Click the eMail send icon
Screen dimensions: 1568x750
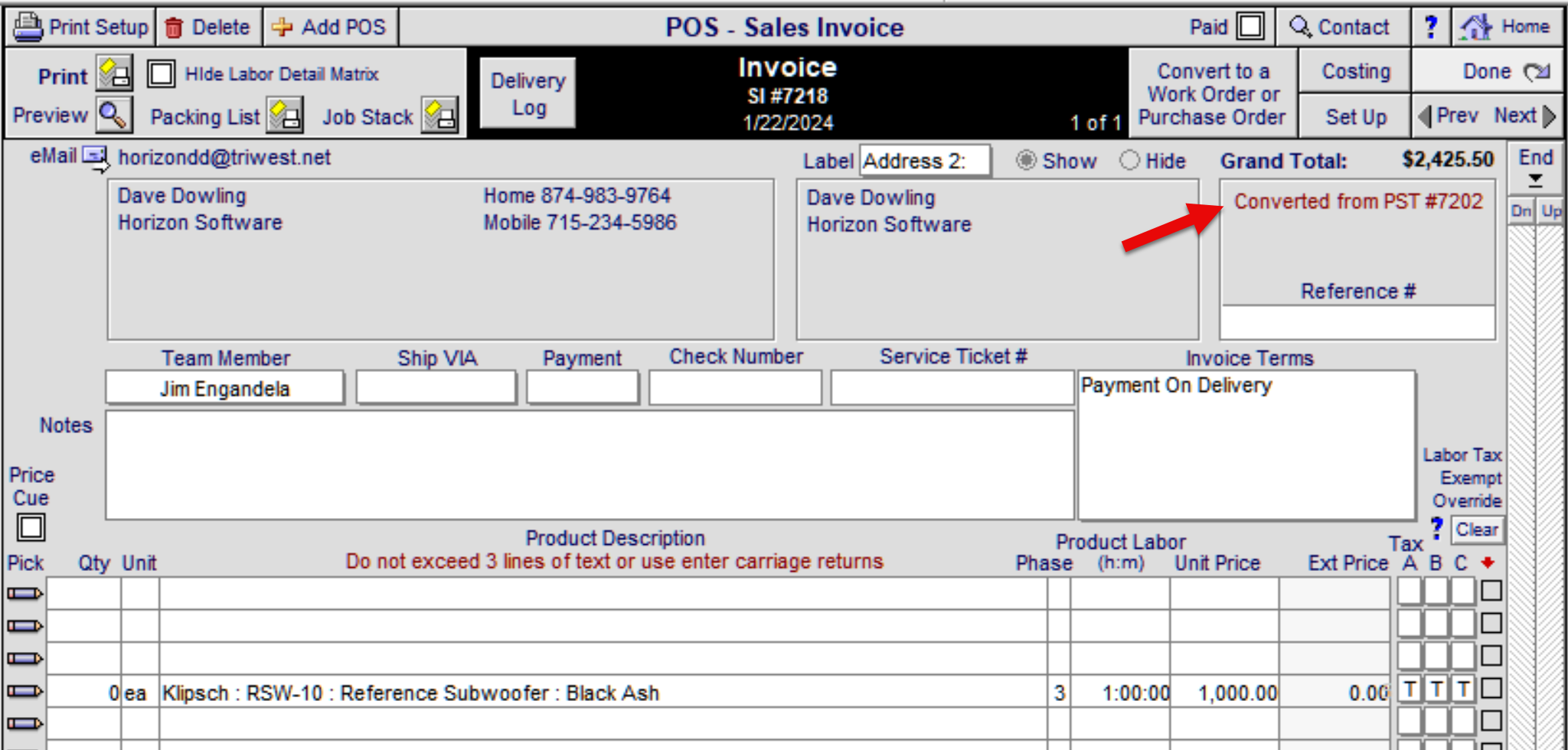[x=96, y=158]
